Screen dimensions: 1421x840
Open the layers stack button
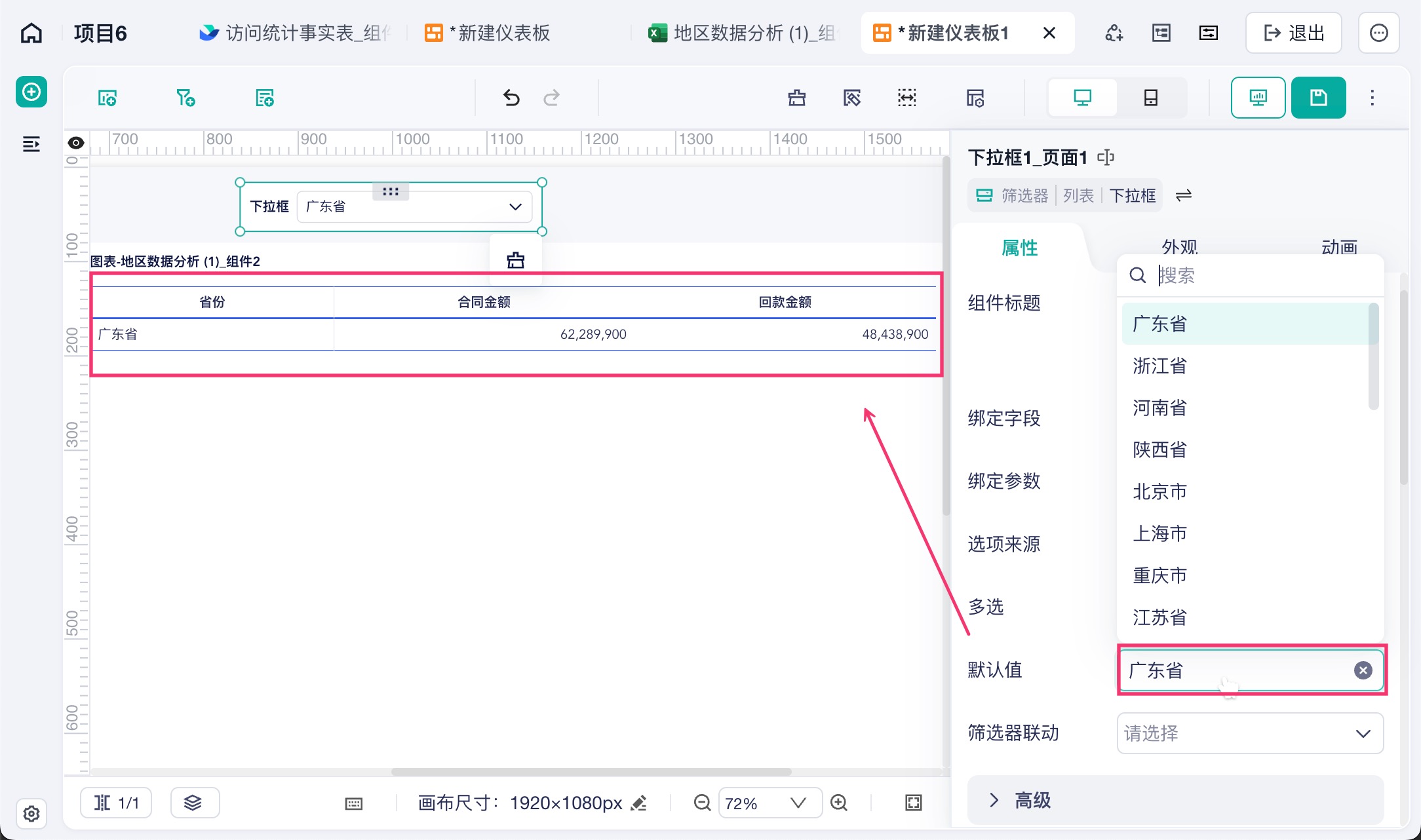tap(195, 803)
